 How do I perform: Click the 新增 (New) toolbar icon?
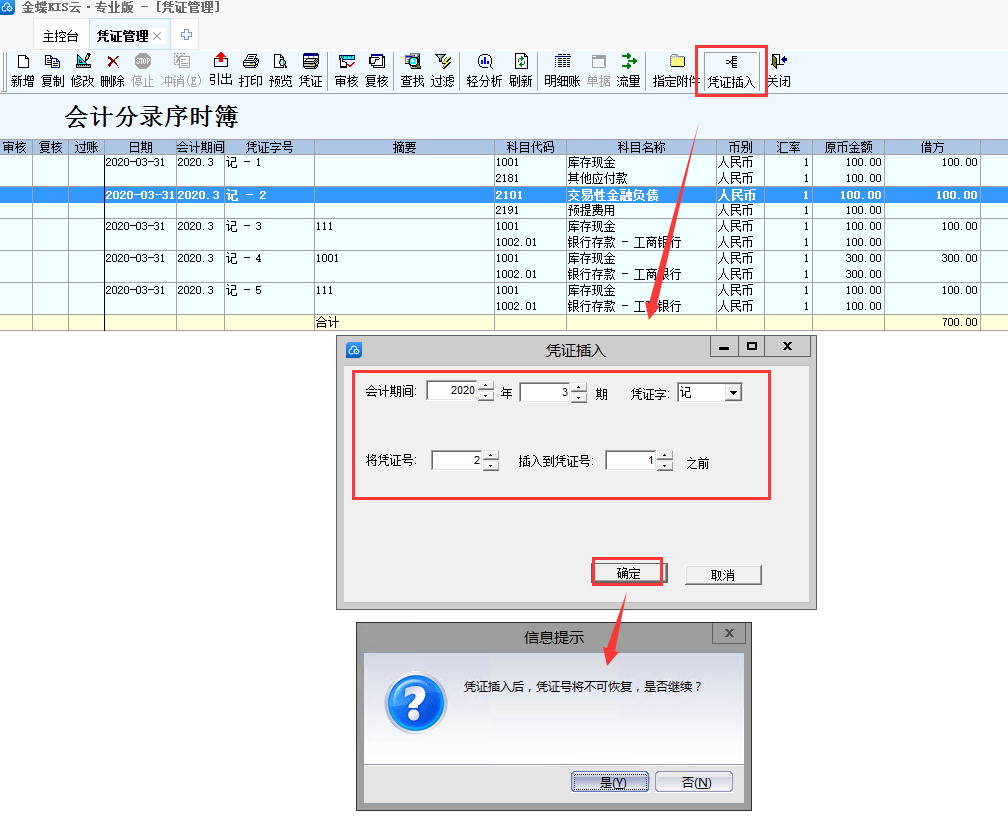pyautogui.click(x=22, y=70)
